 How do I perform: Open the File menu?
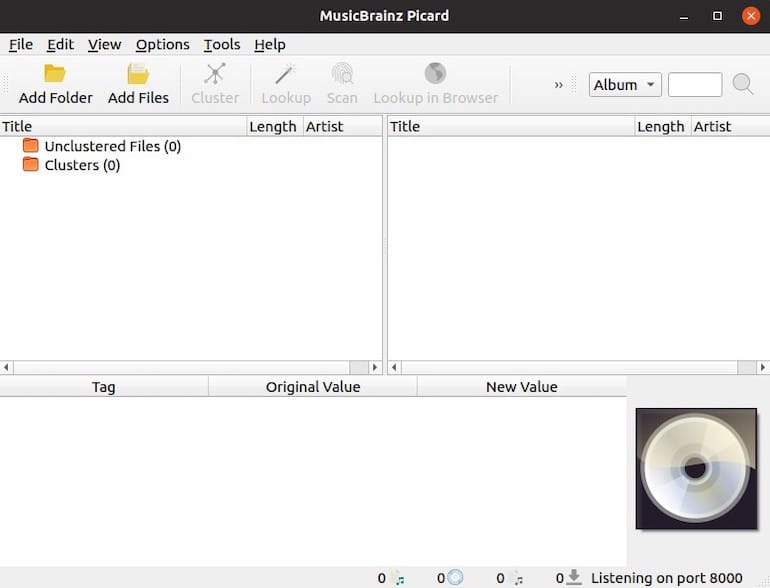(21, 45)
